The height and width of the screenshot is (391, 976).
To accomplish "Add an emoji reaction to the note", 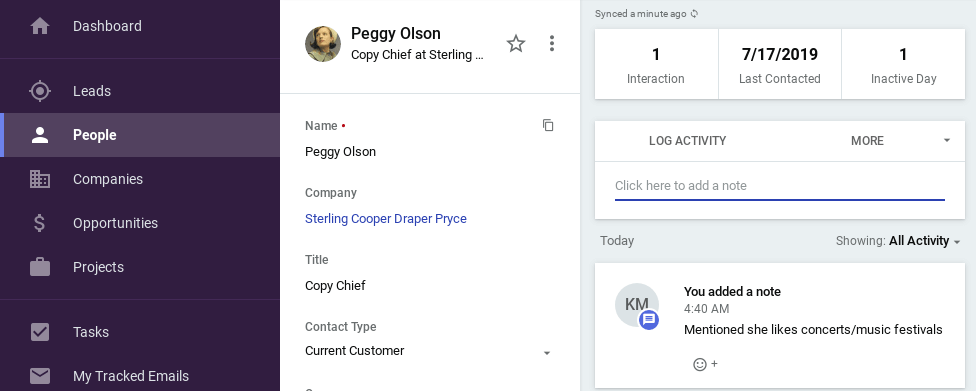I will pyautogui.click(x=705, y=364).
